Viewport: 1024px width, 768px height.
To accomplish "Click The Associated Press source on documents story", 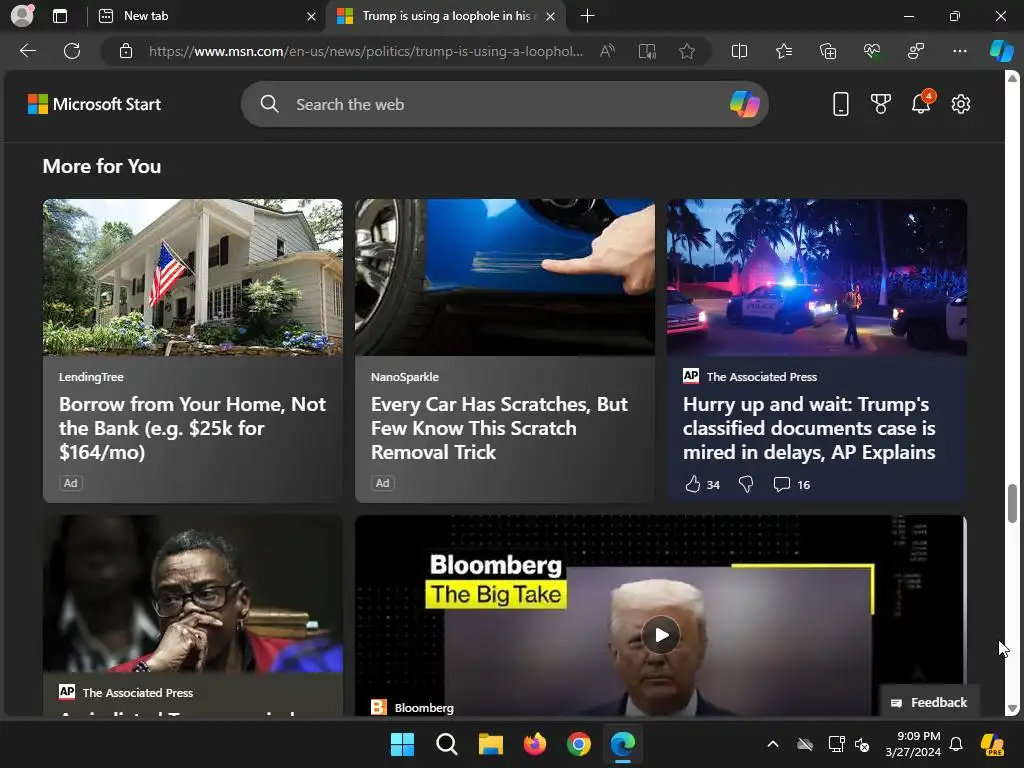I will pyautogui.click(x=761, y=377).
